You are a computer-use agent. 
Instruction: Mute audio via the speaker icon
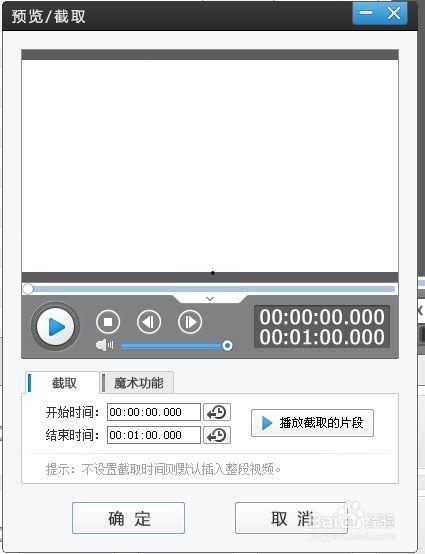click(x=104, y=345)
